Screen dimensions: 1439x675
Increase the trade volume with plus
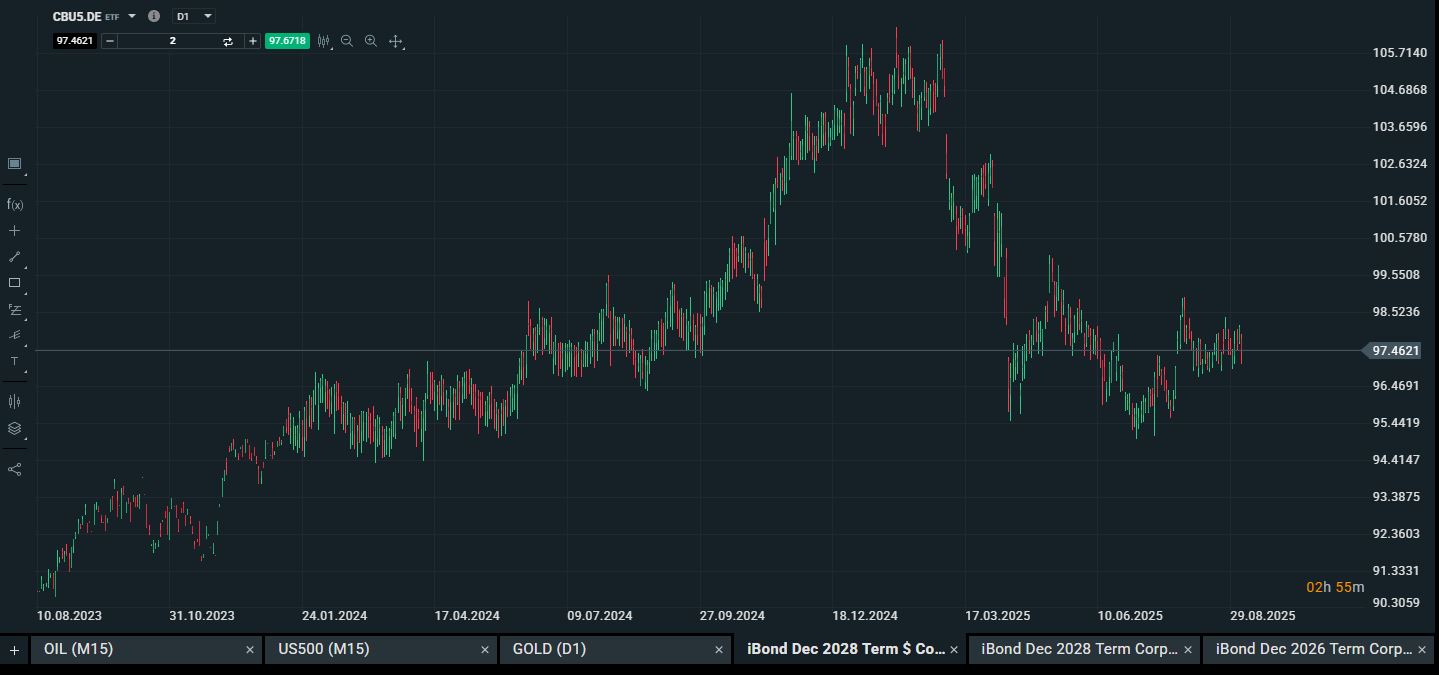coord(253,41)
